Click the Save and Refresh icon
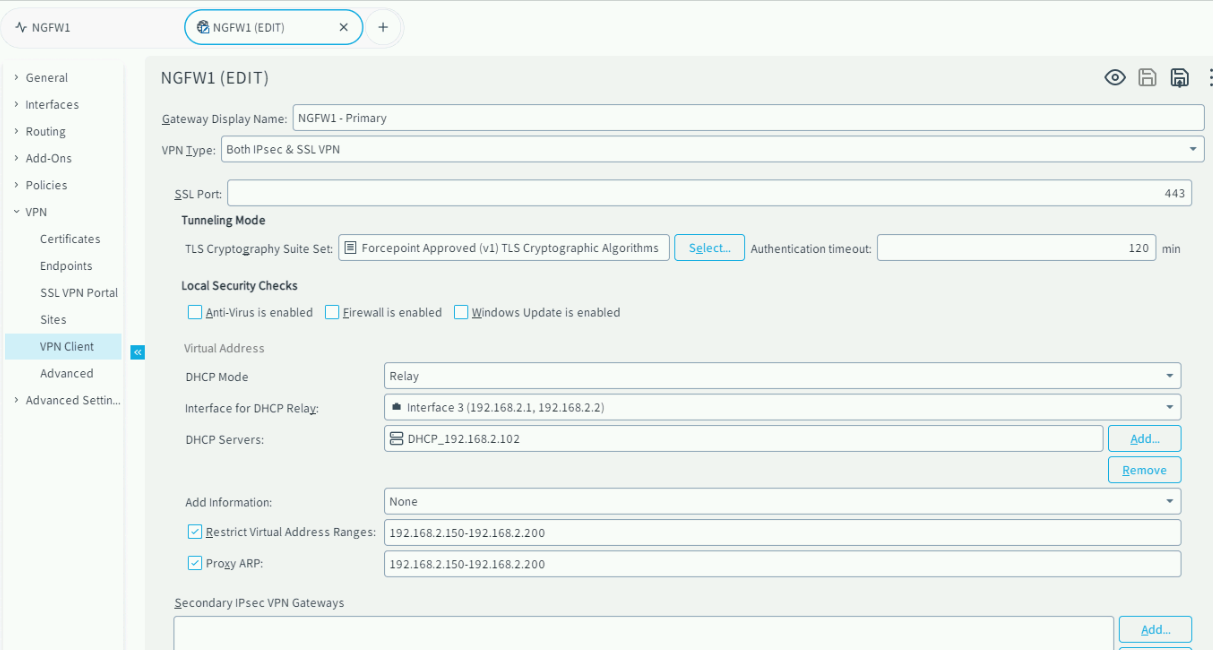Screen dimensions: 1213x650 1179,77
